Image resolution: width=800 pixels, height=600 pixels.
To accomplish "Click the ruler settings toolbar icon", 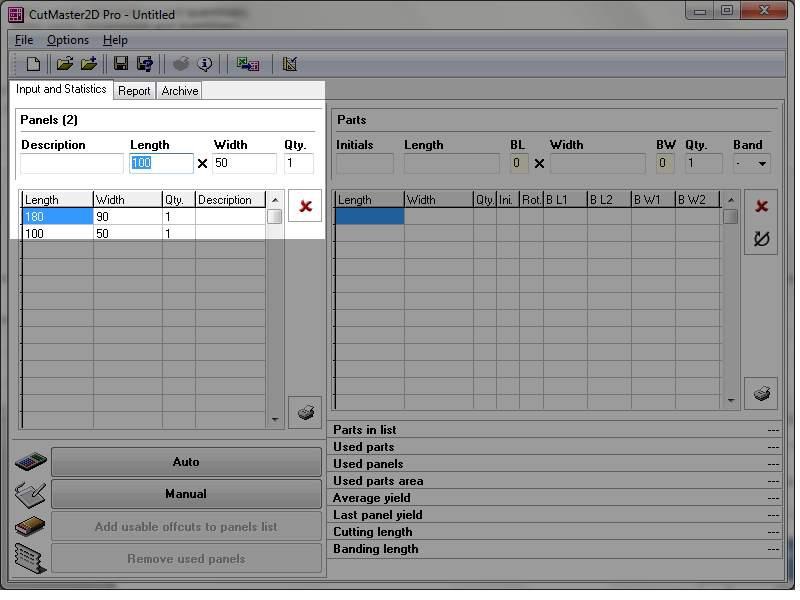I will [x=290, y=64].
